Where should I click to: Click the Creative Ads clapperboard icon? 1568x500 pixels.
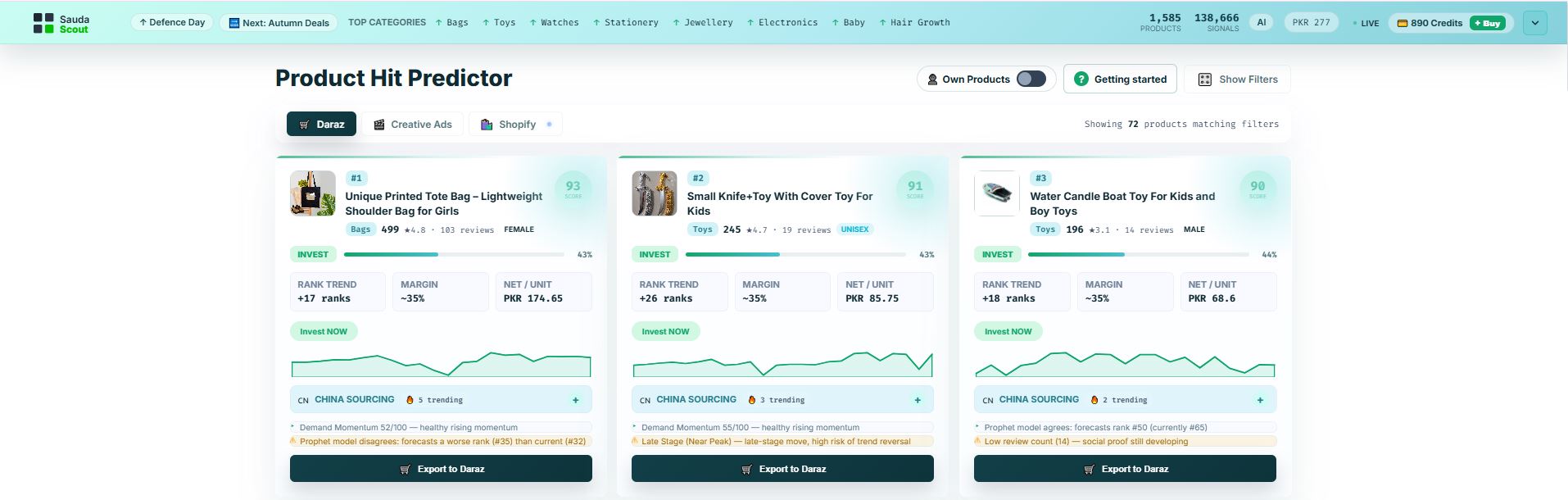click(379, 125)
